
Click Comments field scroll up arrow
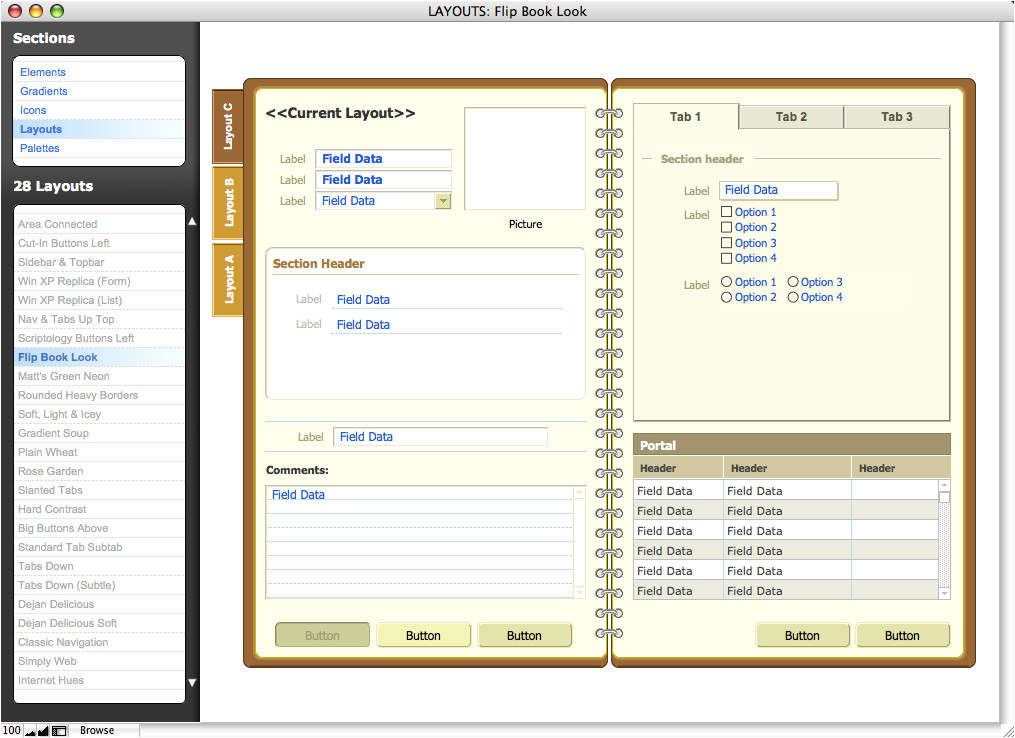[x=579, y=493]
